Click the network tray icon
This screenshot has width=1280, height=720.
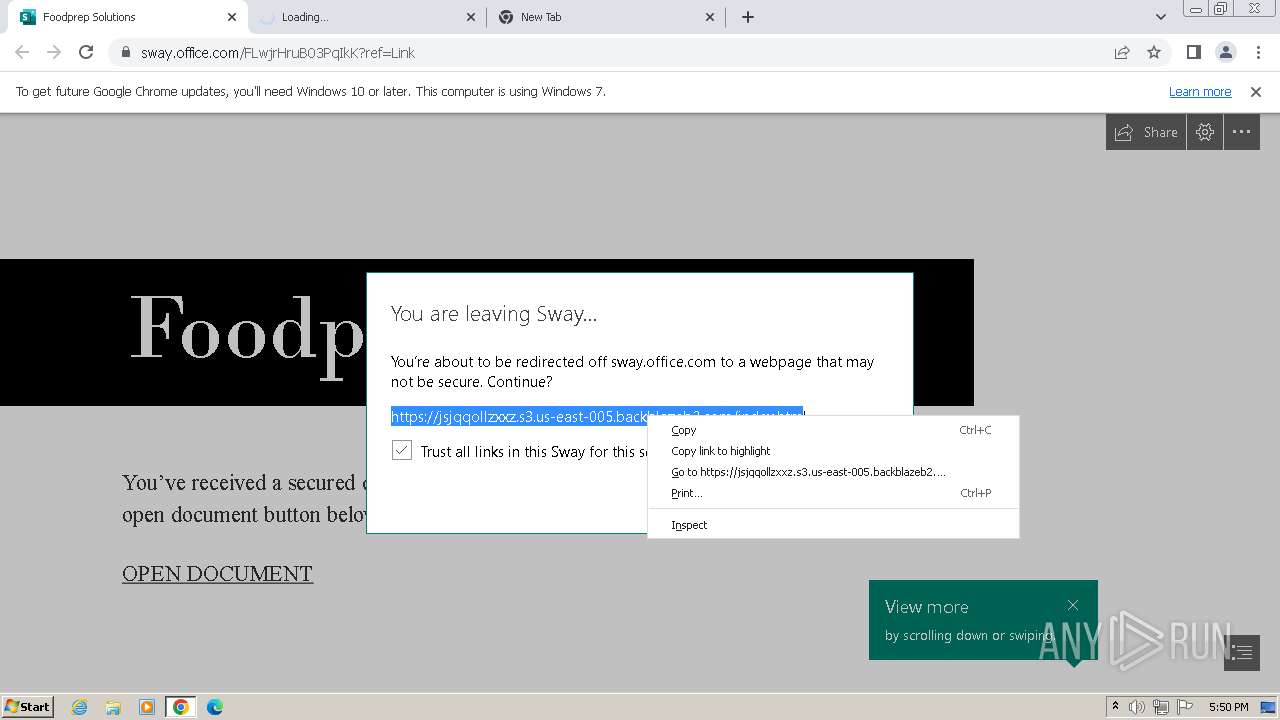point(1161,707)
